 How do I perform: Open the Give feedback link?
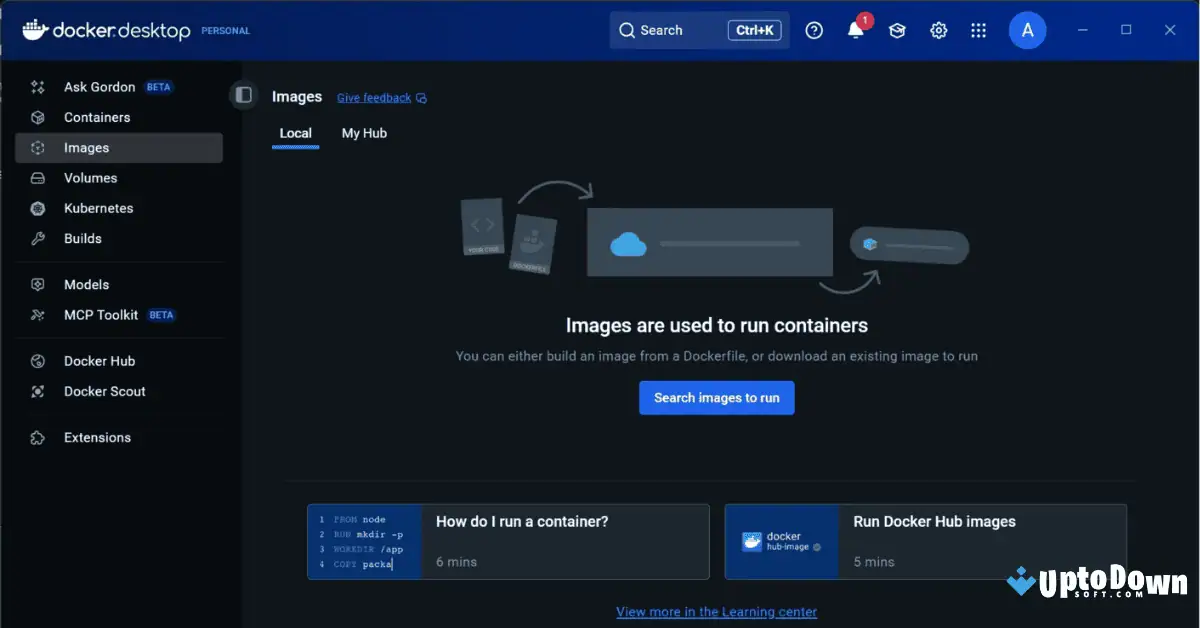coord(374,97)
